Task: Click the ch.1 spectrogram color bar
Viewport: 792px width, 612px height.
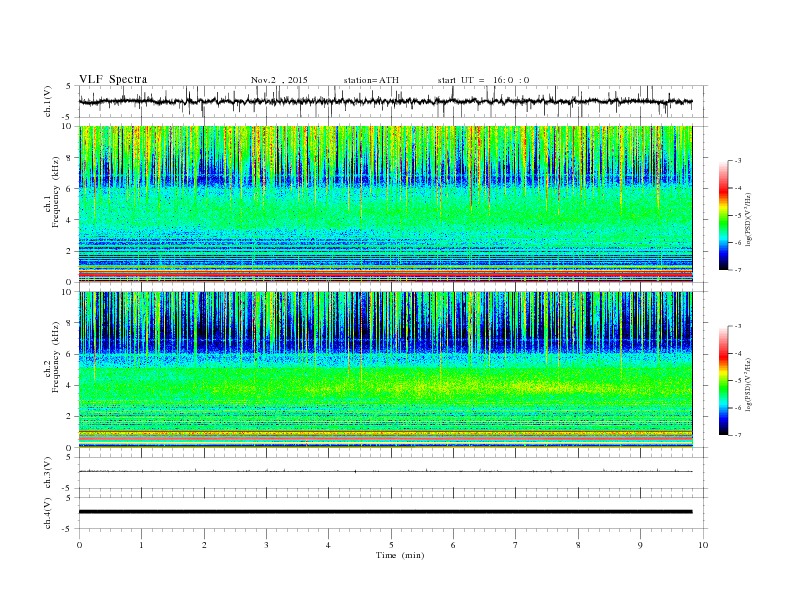Action: (724, 215)
